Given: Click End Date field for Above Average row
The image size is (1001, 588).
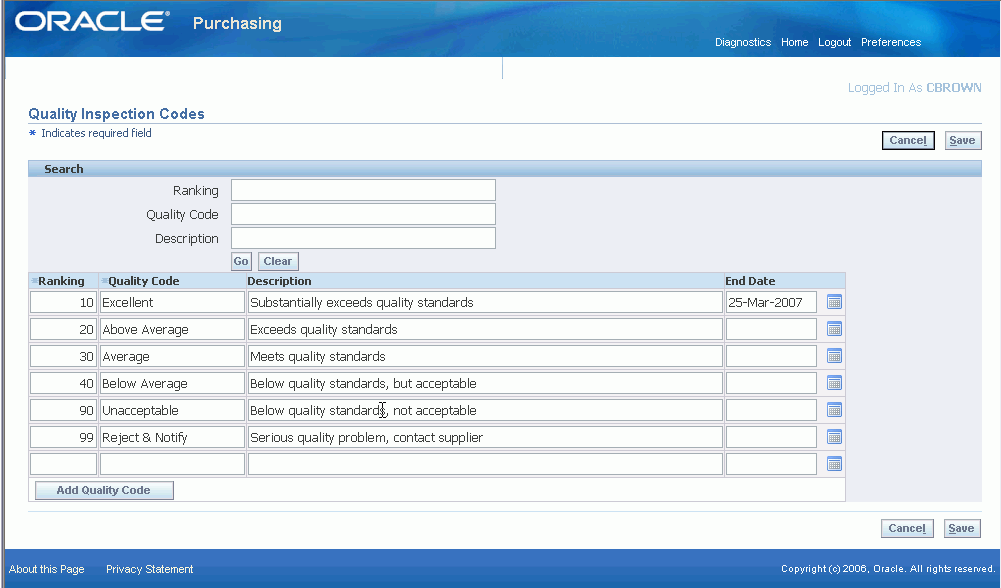Looking at the screenshot, I should (x=771, y=329).
